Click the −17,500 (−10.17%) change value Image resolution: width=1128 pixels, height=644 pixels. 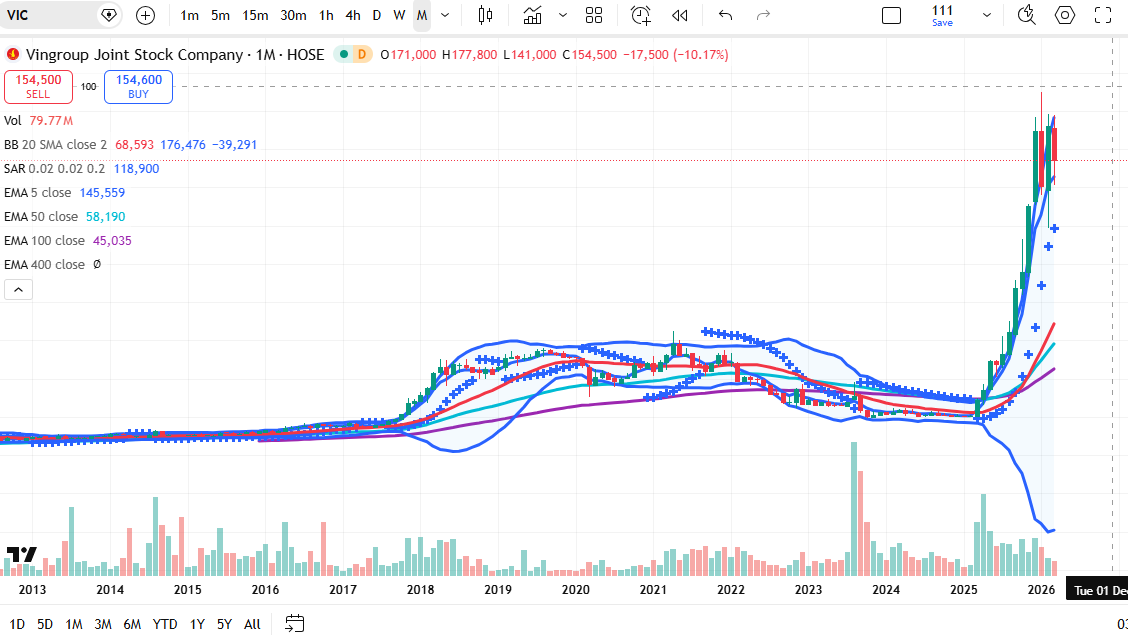pyautogui.click(x=676, y=55)
